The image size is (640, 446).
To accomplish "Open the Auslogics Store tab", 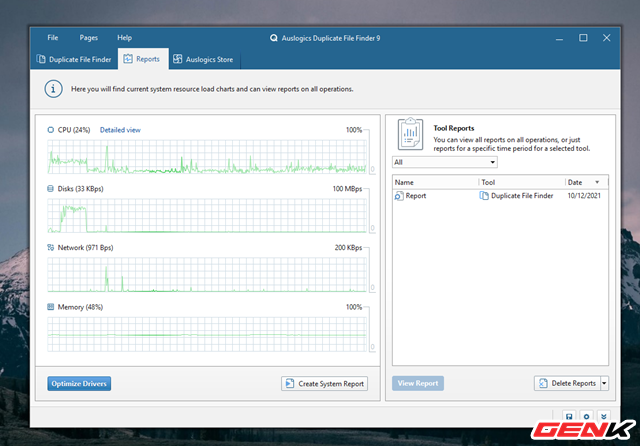I will pyautogui.click(x=204, y=59).
